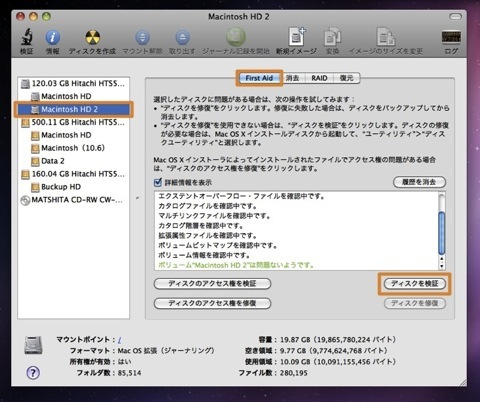480x402 pixels.
Task: Select MATSHITA CD-RW drive in sidebar
Action: 72,200
